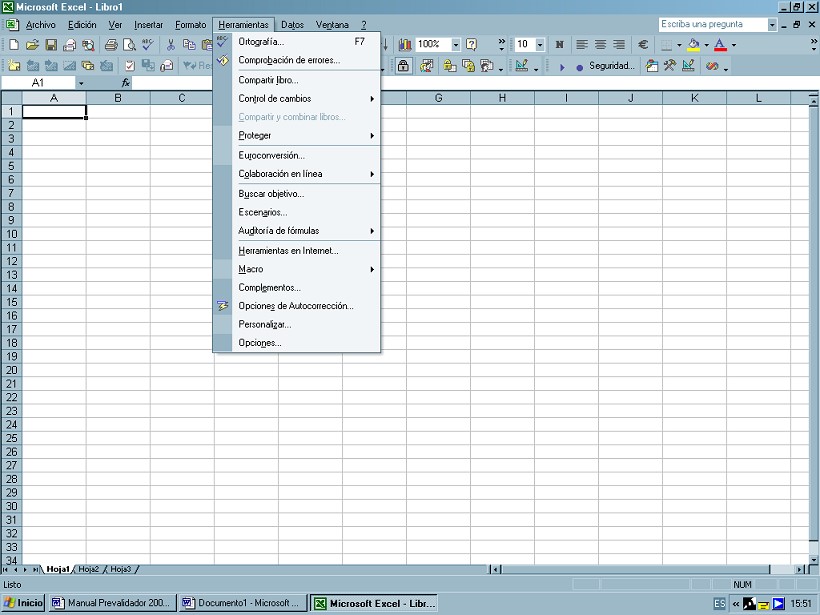Viewport: 820px width, 615px height.
Task: Expand the fill color dropdown arrow
Action: point(707,45)
